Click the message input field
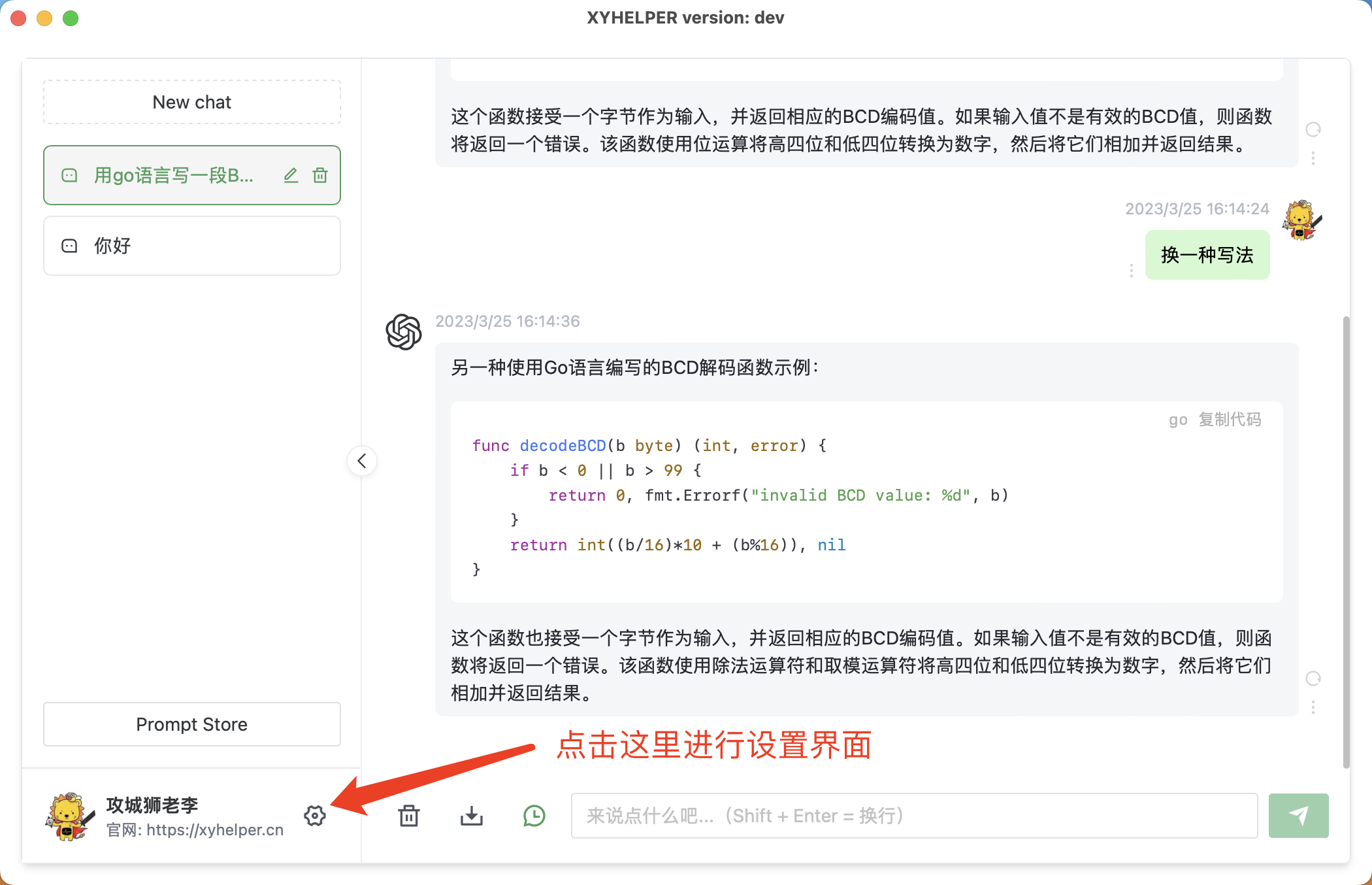The width and height of the screenshot is (1372, 885). click(x=913, y=815)
